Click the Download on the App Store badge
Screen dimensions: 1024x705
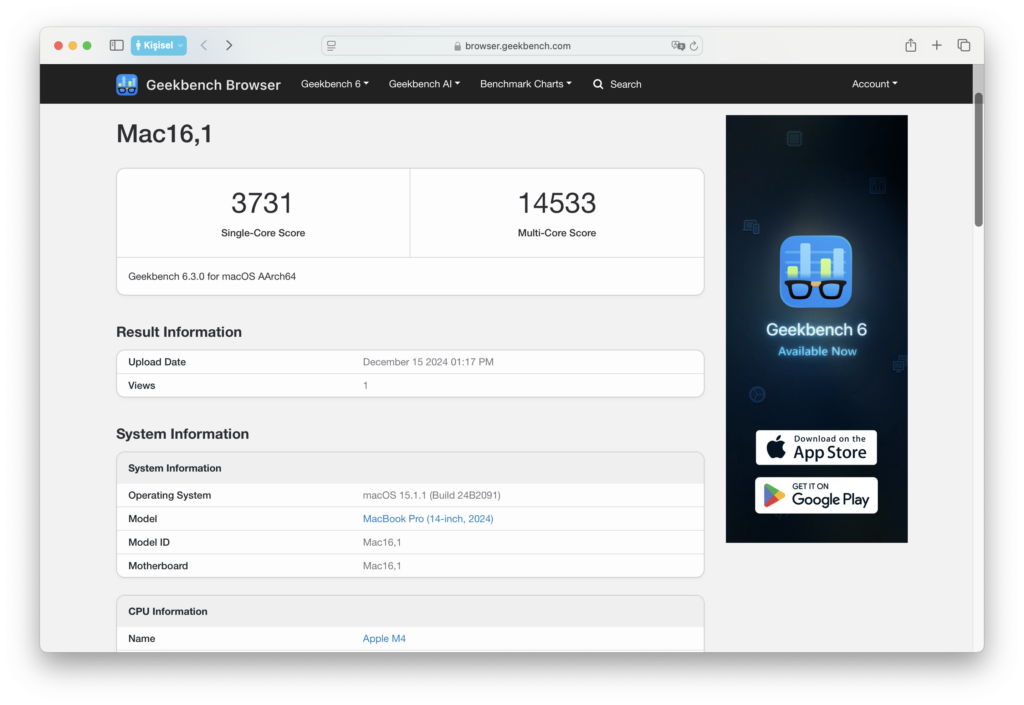(816, 447)
